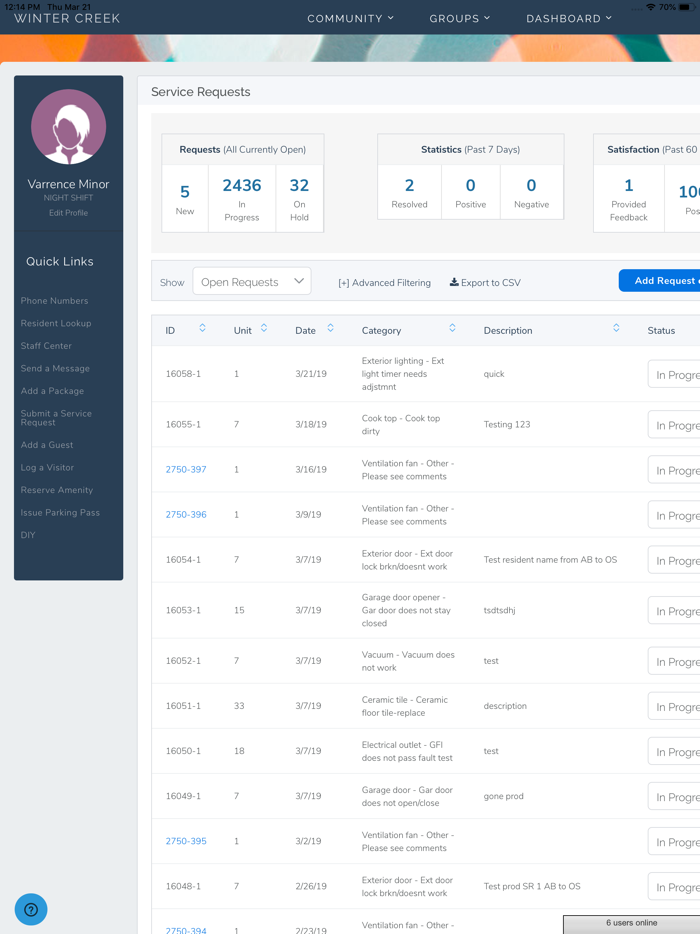Screen dimensions: 700x934
Task: Click the 6 users online bar
Action: (631, 923)
